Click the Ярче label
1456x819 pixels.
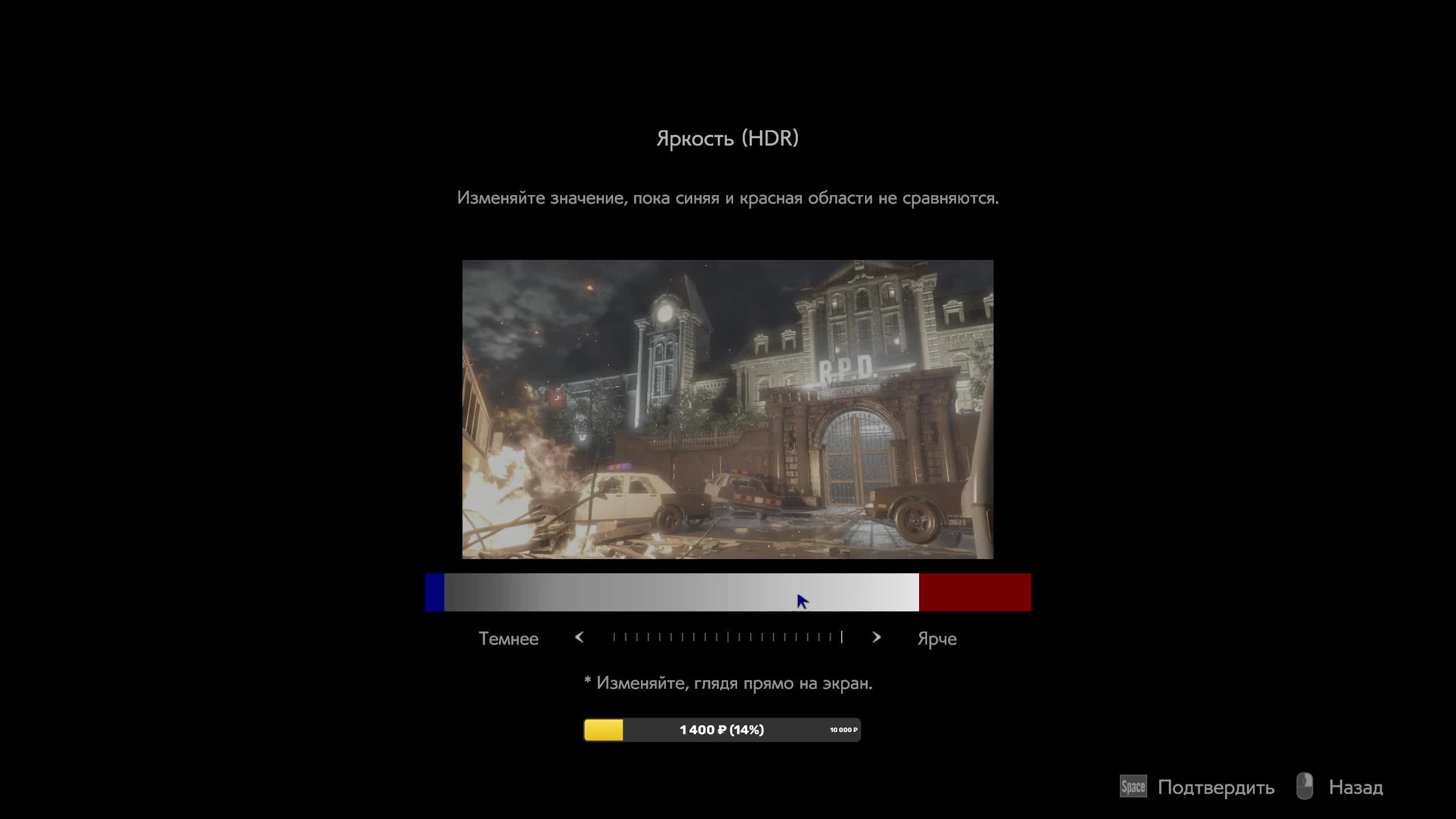pos(937,639)
